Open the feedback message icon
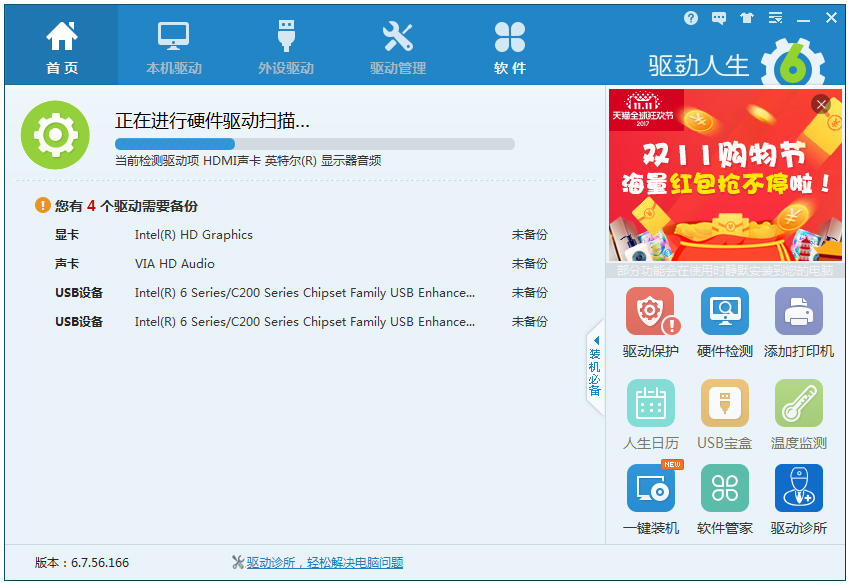 [719, 18]
